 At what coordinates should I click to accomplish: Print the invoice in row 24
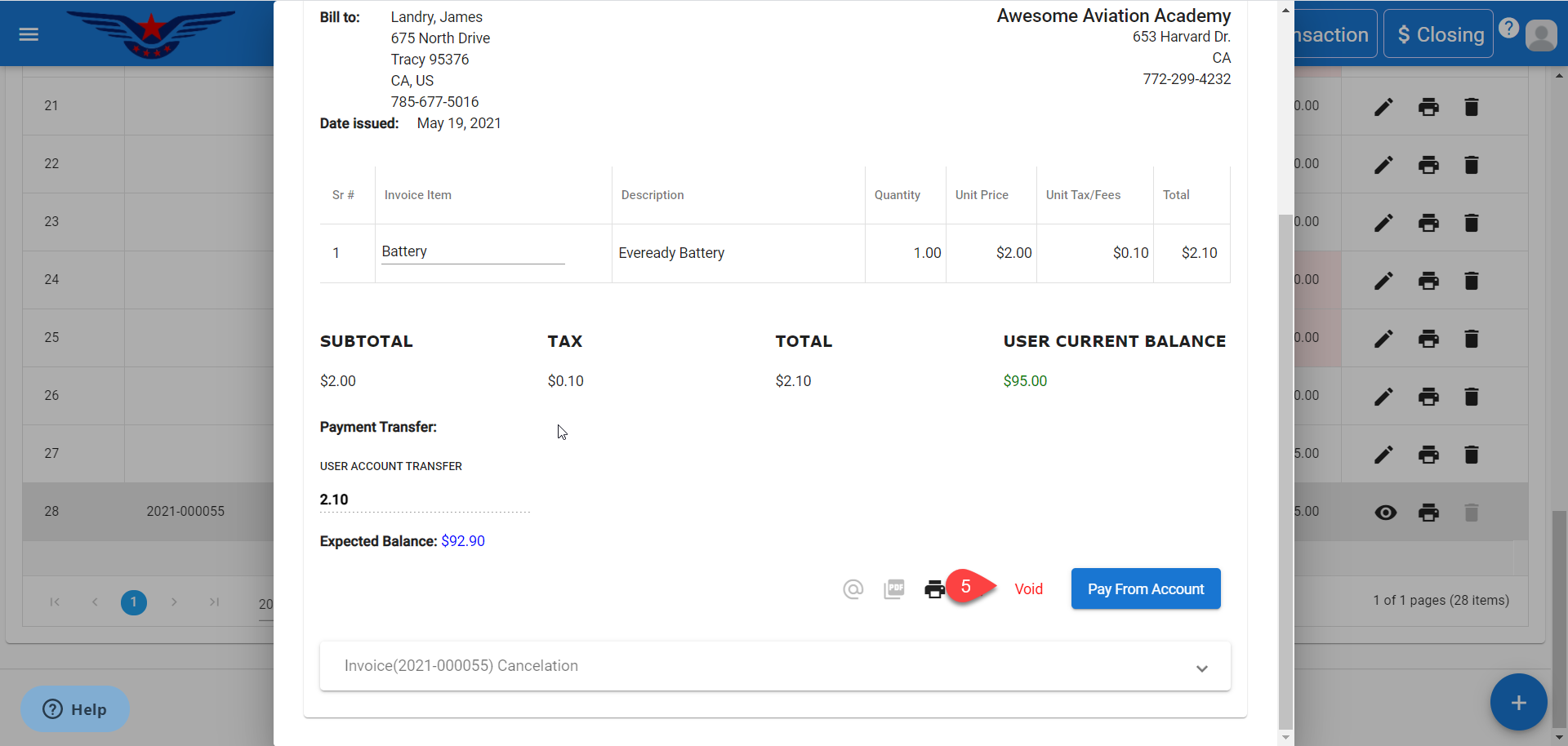coord(1428,281)
